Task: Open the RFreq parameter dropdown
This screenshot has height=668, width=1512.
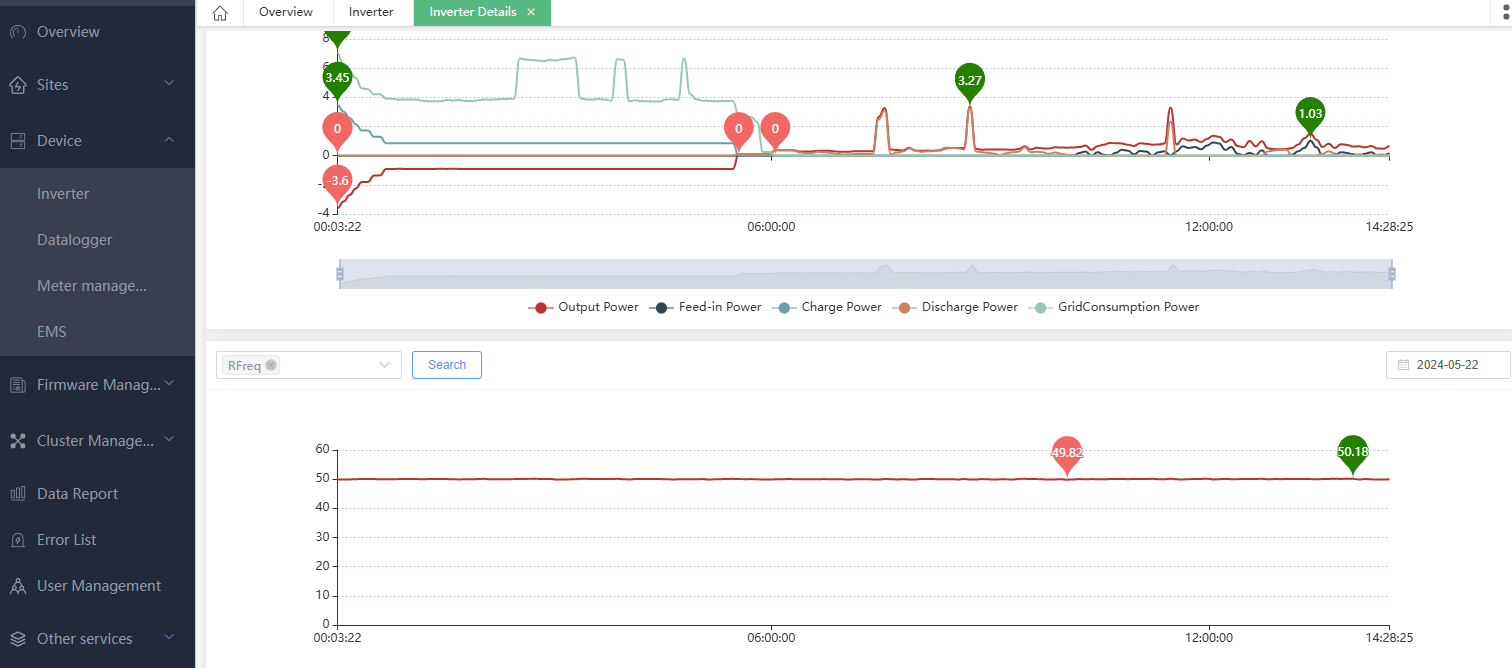Action: [x=309, y=365]
